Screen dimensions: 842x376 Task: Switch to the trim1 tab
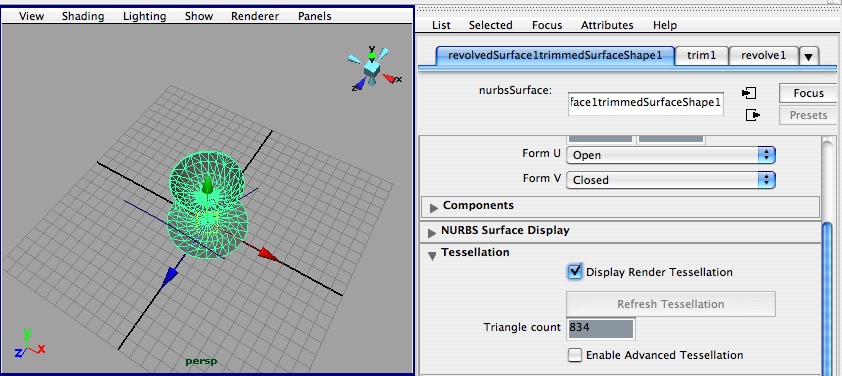701,55
